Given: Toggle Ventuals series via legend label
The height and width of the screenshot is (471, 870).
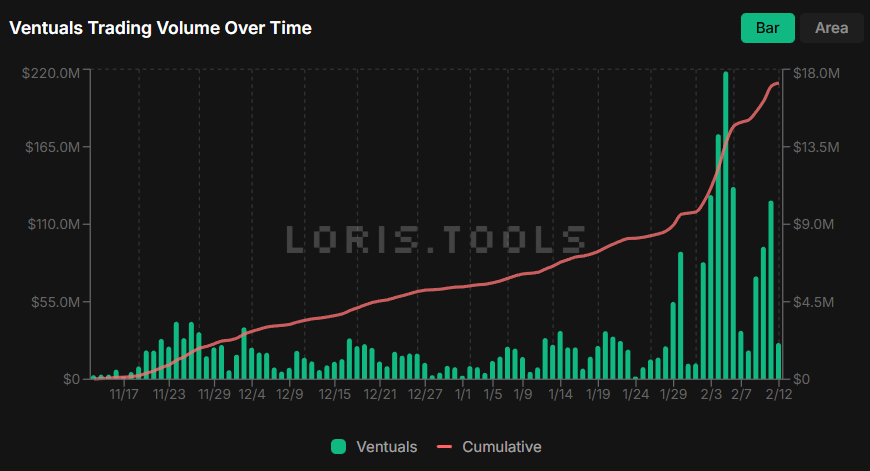Looking at the screenshot, I should [x=385, y=447].
